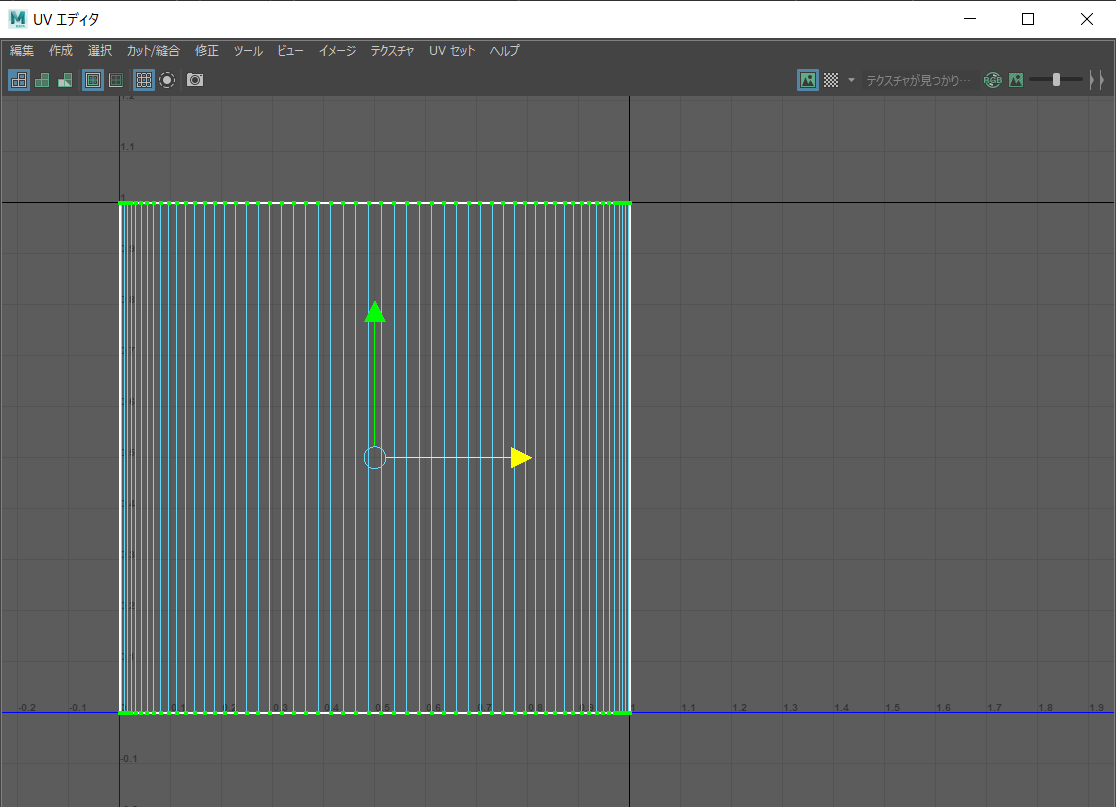This screenshot has height=807, width=1116.
Task: Click the manipulator center circle handle
Action: 375,458
